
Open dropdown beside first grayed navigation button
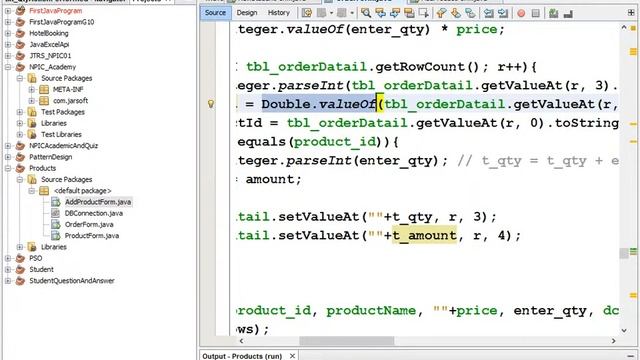tap(331, 13)
